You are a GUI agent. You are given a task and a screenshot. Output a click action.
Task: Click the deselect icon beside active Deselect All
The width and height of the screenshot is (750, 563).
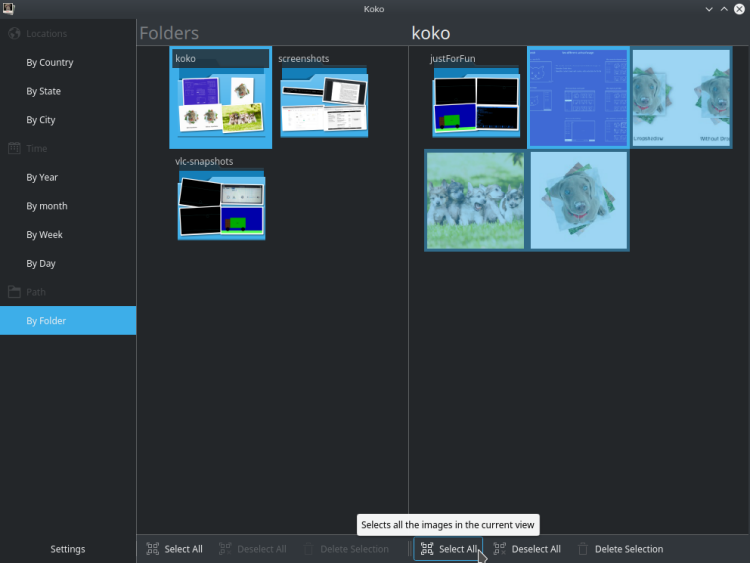coord(499,549)
